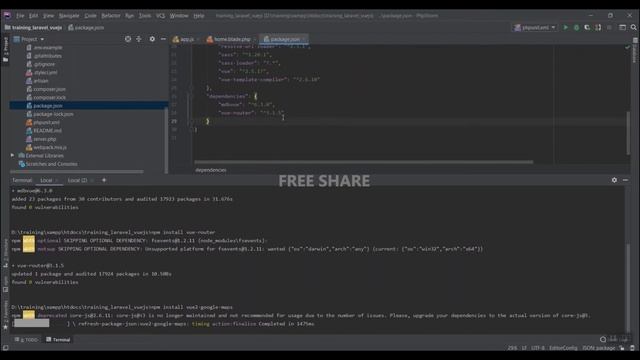
Task: Click the layout window icon beside the search magnifier
Action: (x=622, y=27)
